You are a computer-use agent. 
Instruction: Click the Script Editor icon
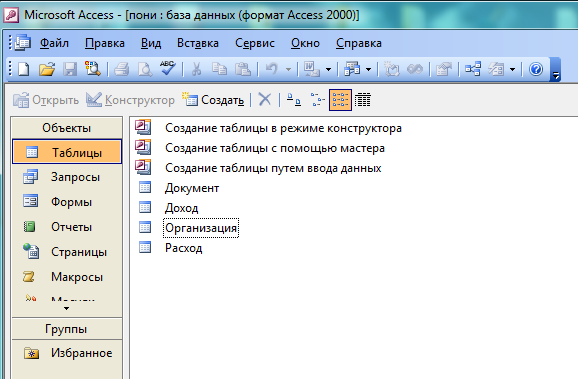click(415, 69)
